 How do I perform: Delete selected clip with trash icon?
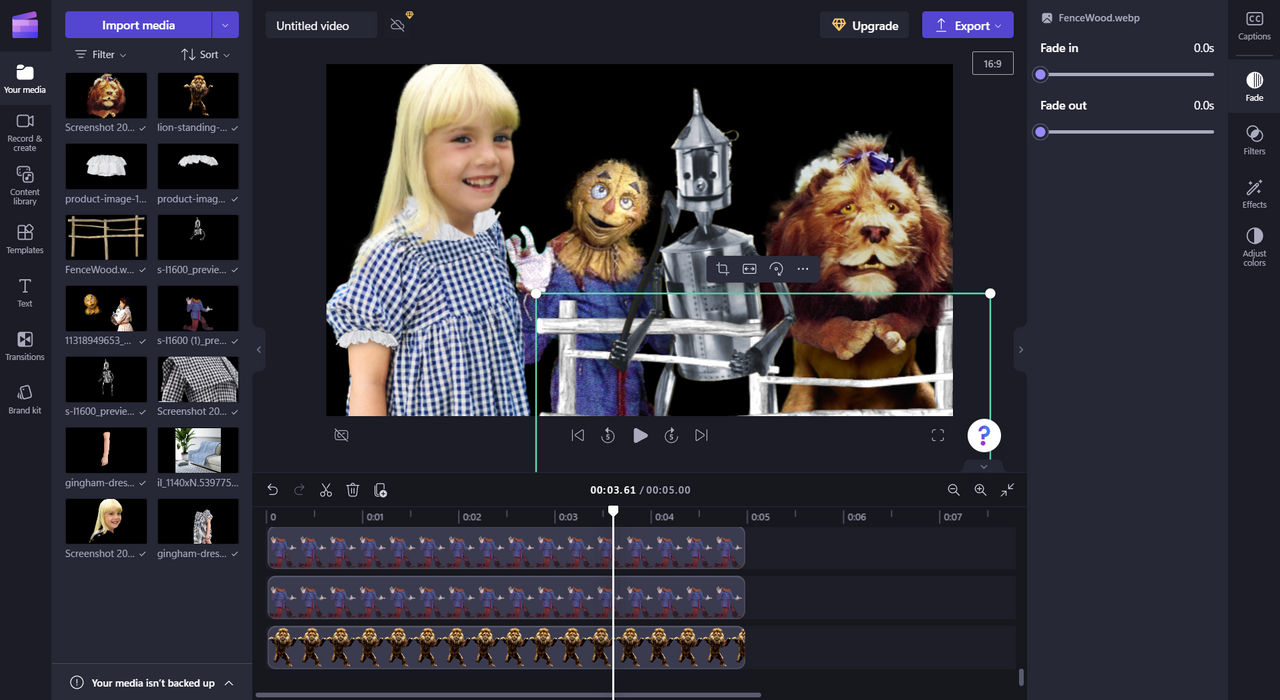[x=353, y=490]
